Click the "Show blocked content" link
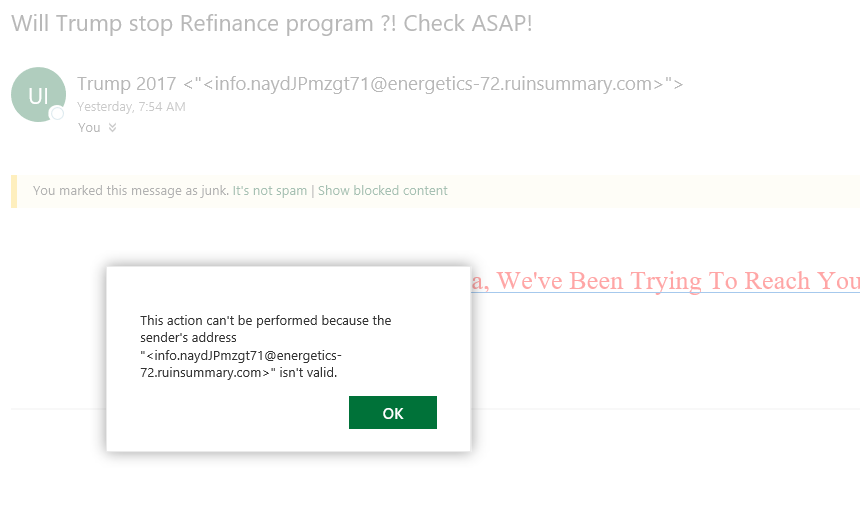 [x=383, y=190]
